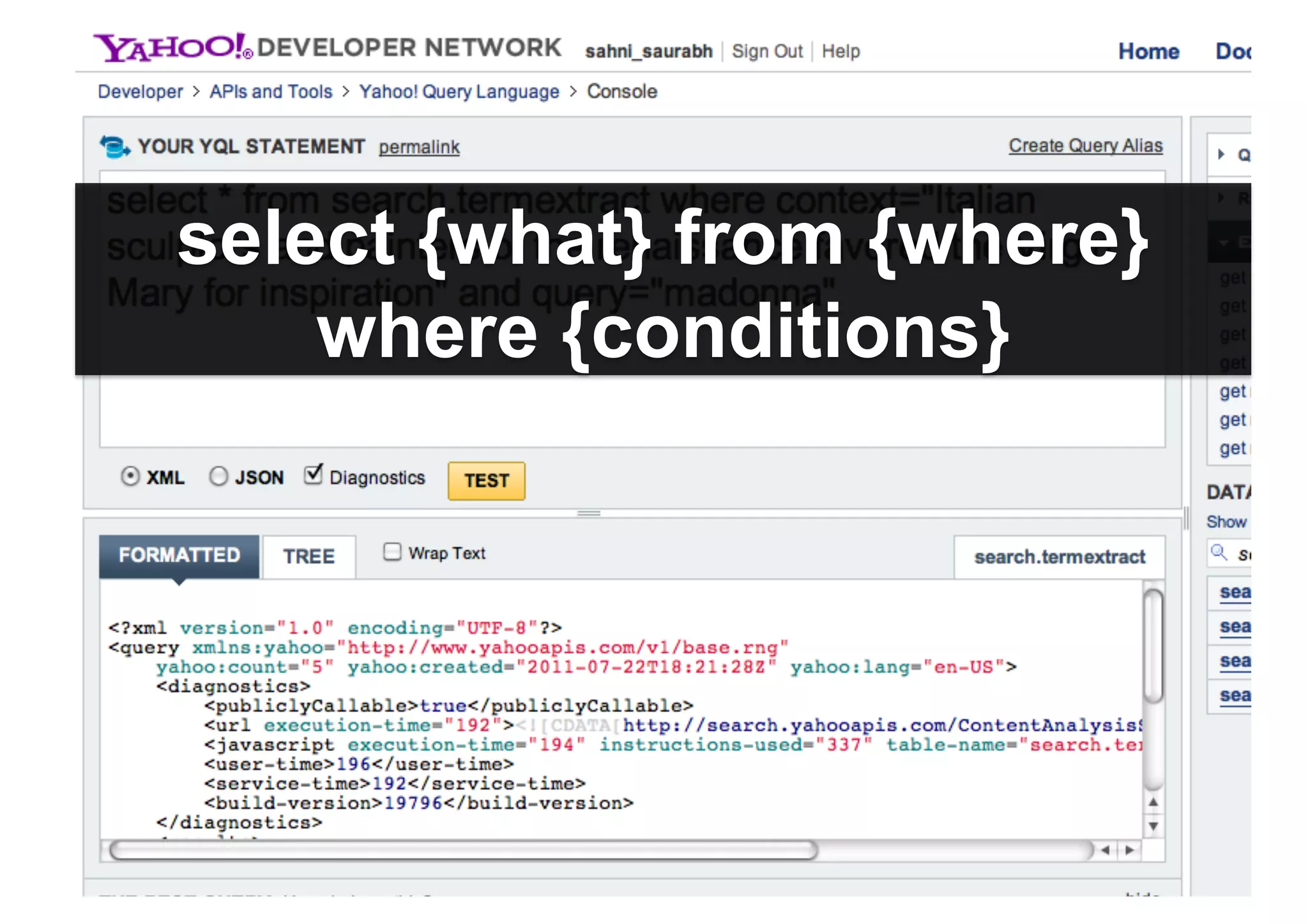Click Create Query Alias link

[x=1086, y=146]
